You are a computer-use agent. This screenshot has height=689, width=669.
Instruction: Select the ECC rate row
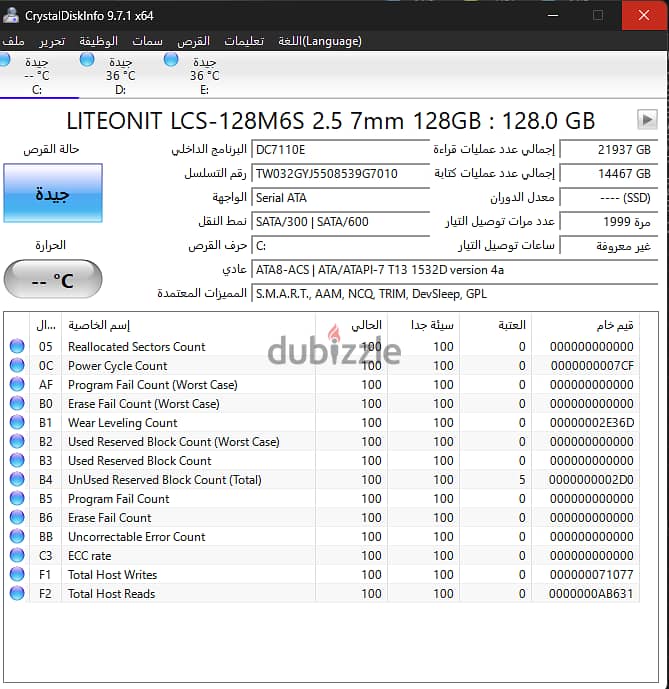(322, 555)
